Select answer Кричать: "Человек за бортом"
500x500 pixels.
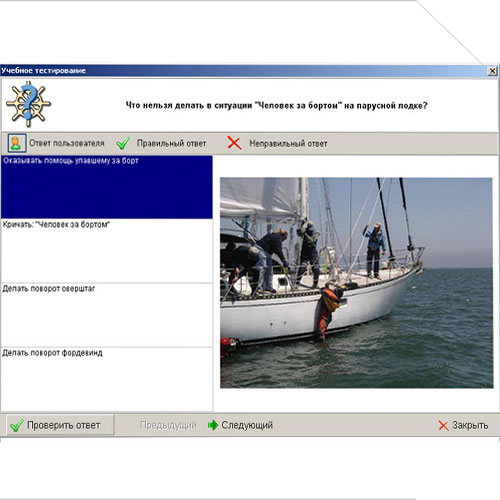pyautogui.click(x=107, y=251)
